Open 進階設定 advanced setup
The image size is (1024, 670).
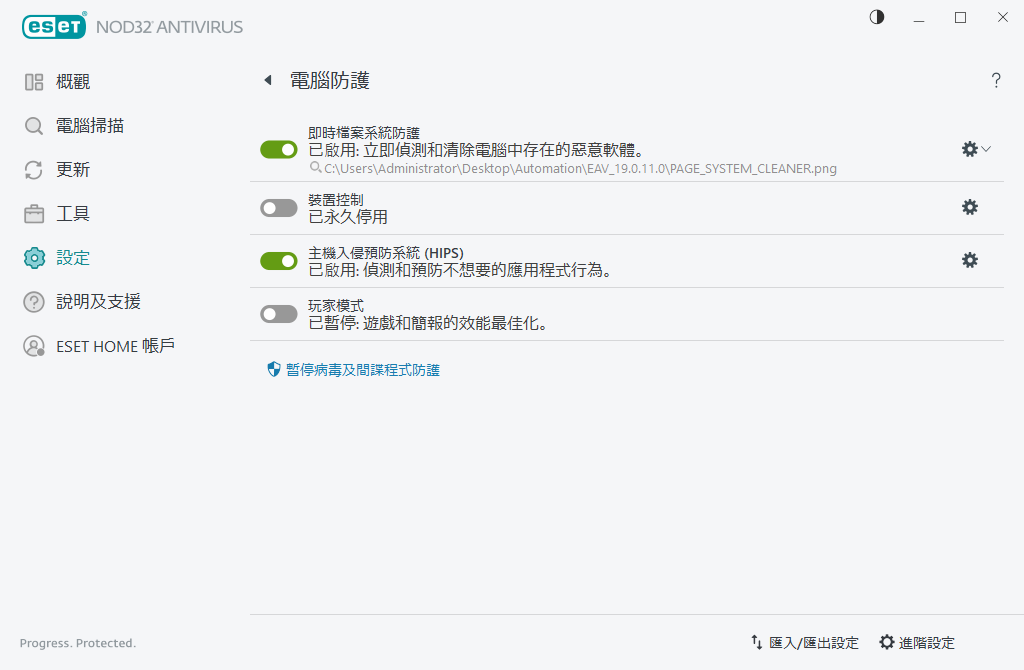coord(916,642)
